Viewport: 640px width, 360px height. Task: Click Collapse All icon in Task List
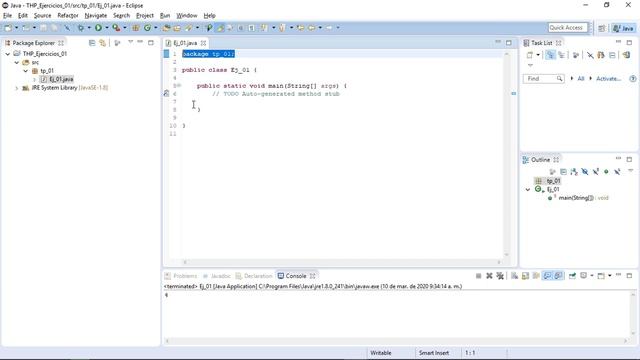pos(612,55)
